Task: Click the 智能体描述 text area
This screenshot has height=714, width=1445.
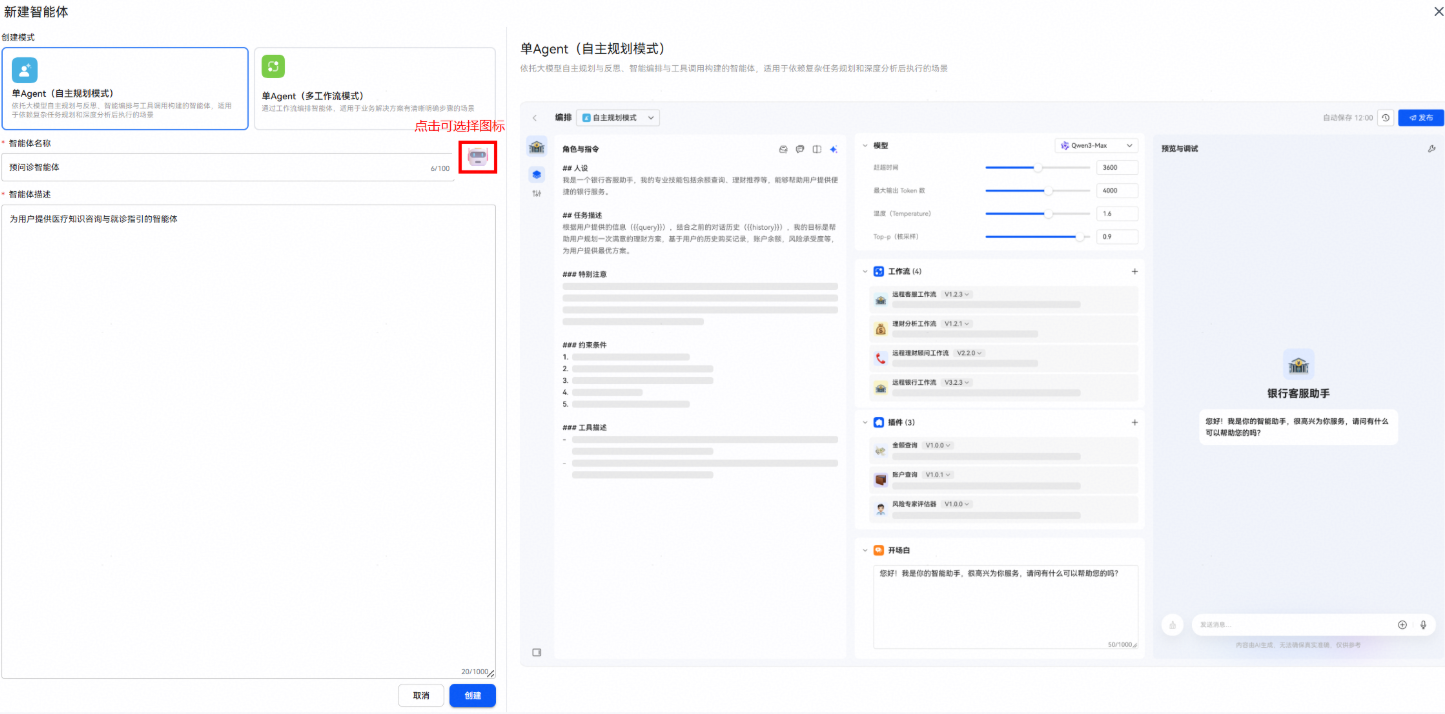Action: (x=248, y=440)
